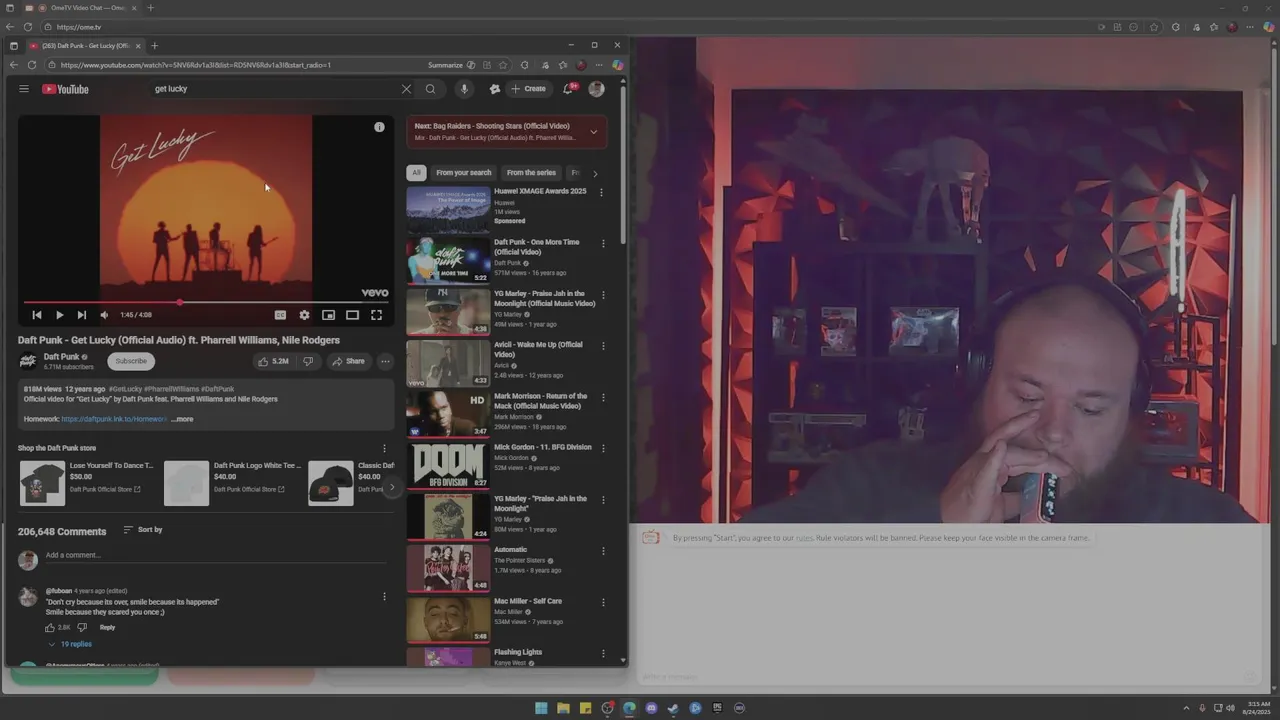Open Steam from the taskbar
The height and width of the screenshot is (720, 1280).
(x=673, y=708)
